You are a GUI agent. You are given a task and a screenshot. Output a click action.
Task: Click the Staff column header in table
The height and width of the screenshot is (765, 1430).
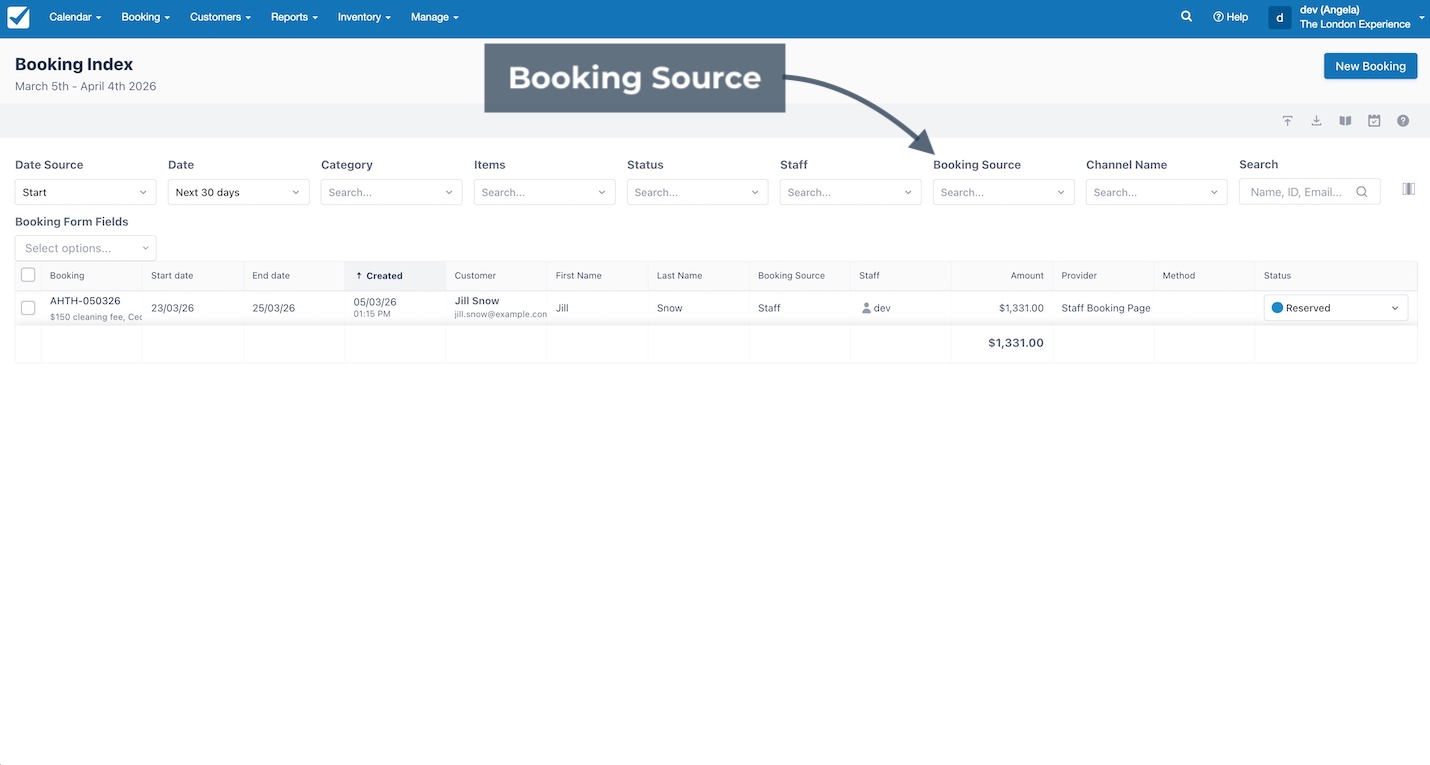[900, 275]
